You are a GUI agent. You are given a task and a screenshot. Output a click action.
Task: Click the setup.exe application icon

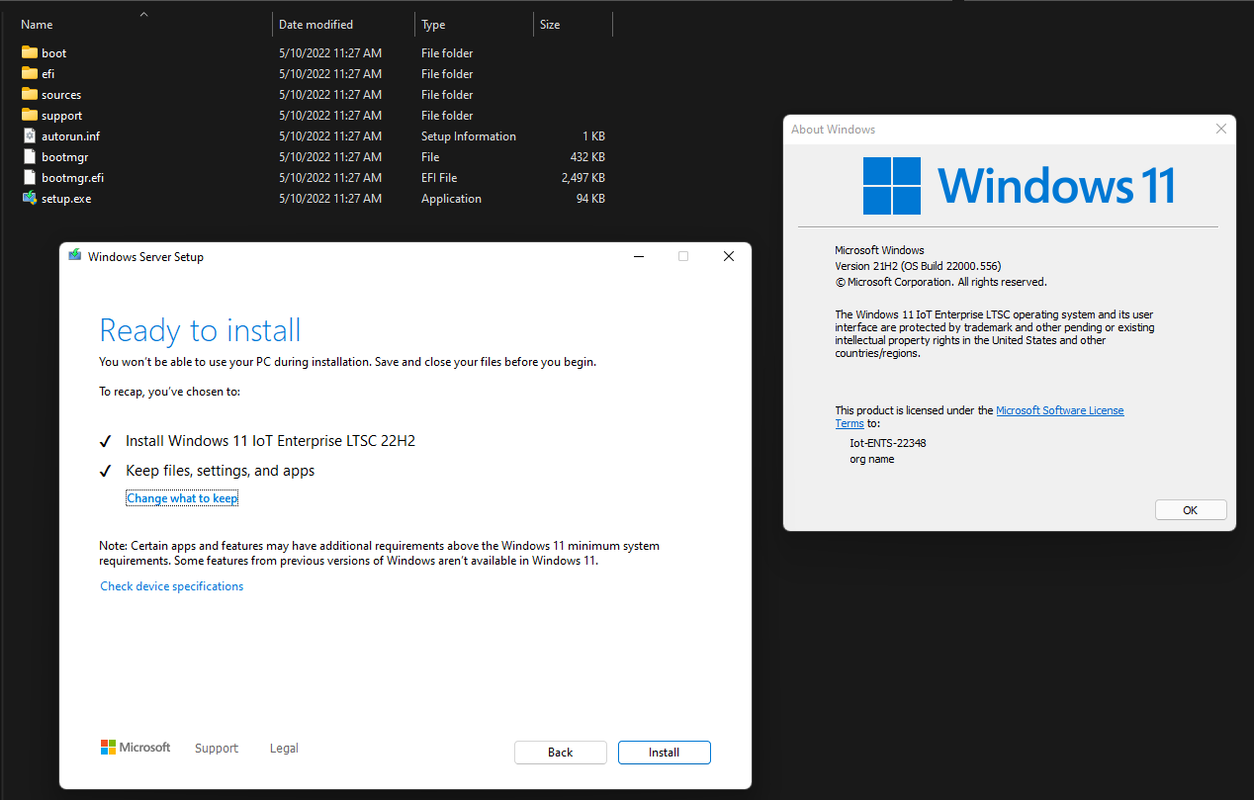(29, 199)
